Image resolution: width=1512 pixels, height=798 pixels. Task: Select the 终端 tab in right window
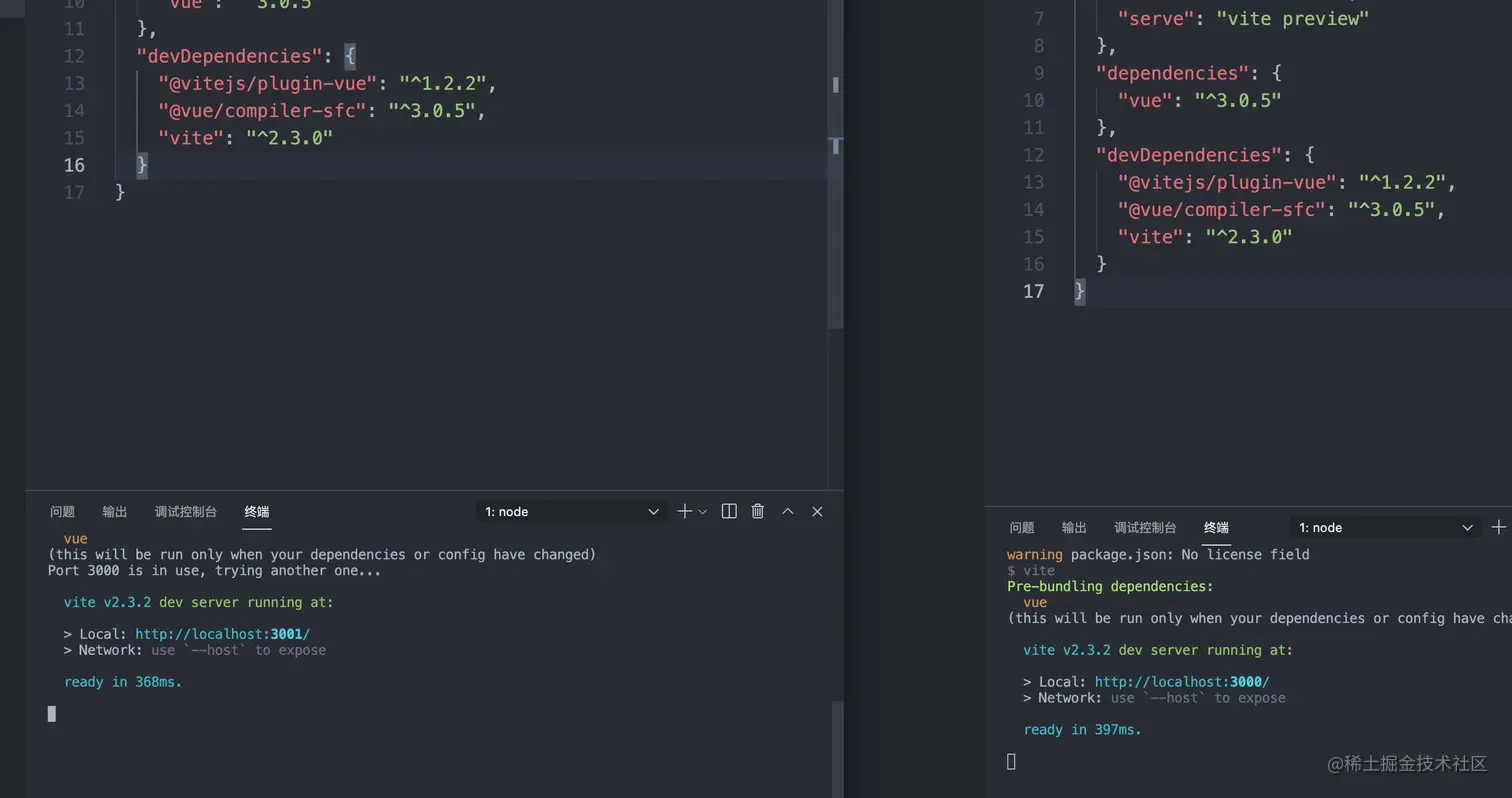(x=1216, y=527)
